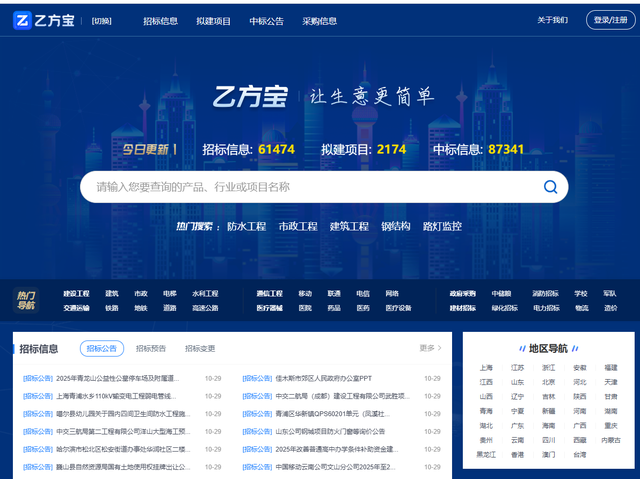The height and width of the screenshot is (479, 640).
Task: Choose 江苏 in region navigation
Action: coord(517,368)
